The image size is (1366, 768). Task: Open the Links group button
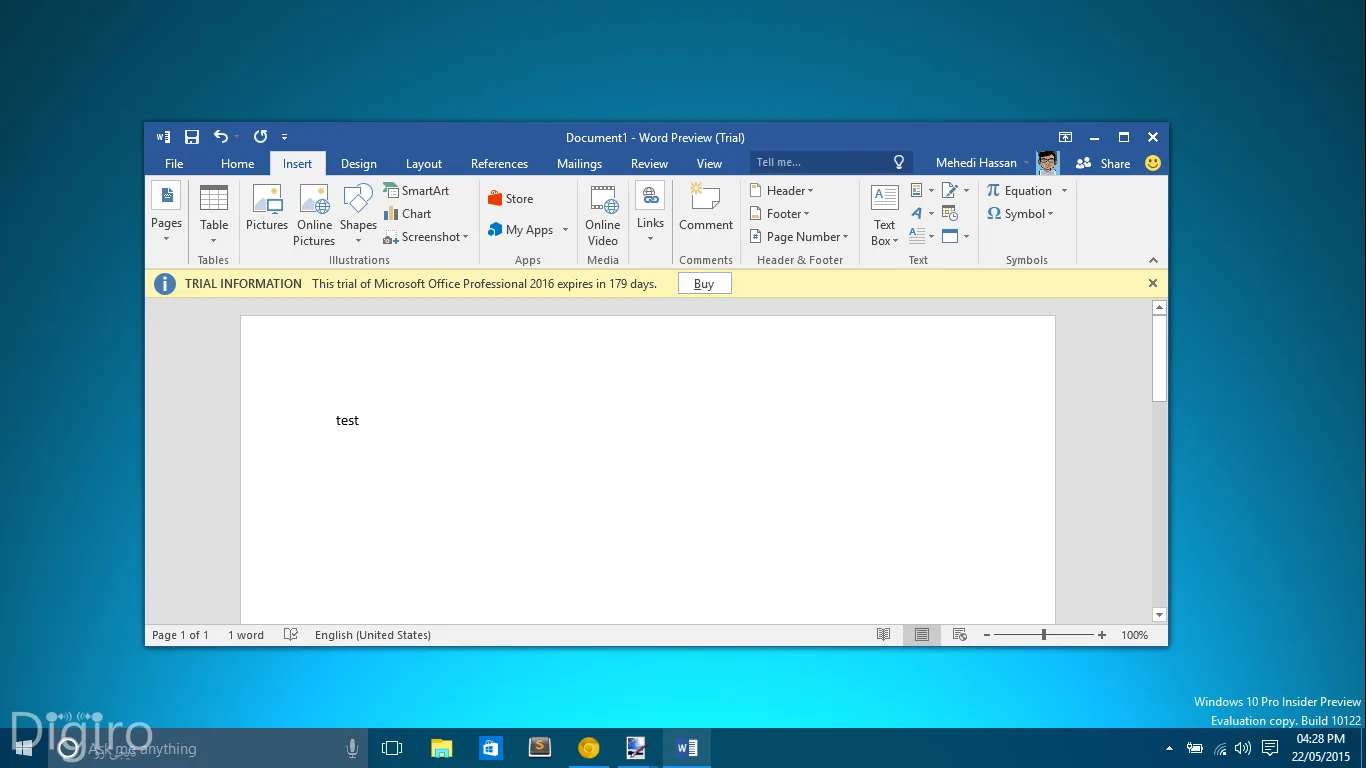pos(650,213)
